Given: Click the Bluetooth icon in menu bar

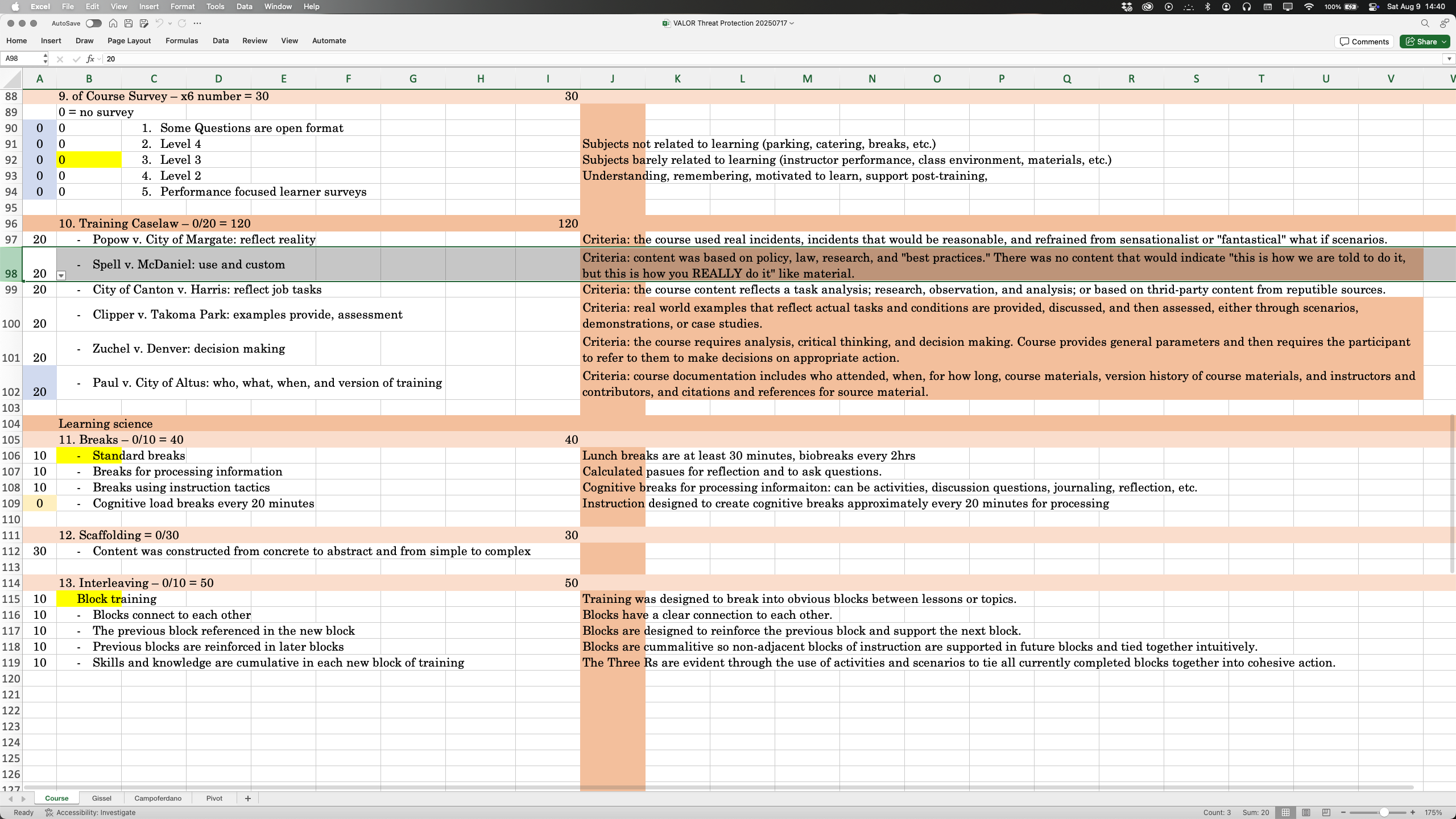Looking at the screenshot, I should (x=1207, y=7).
